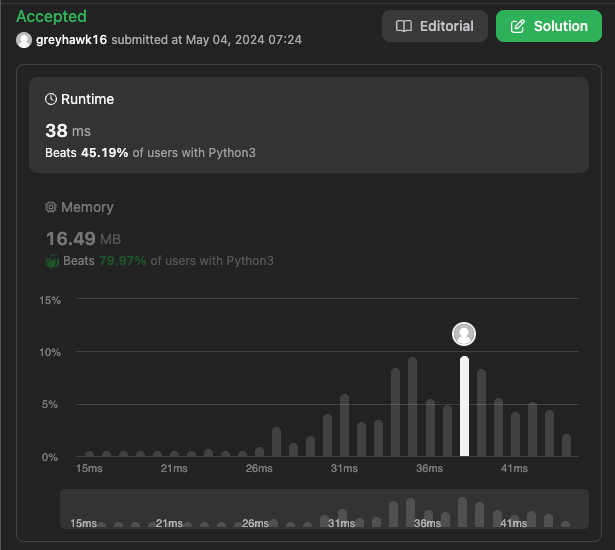Open the Editorial button
615x550 pixels.
pyautogui.click(x=435, y=26)
